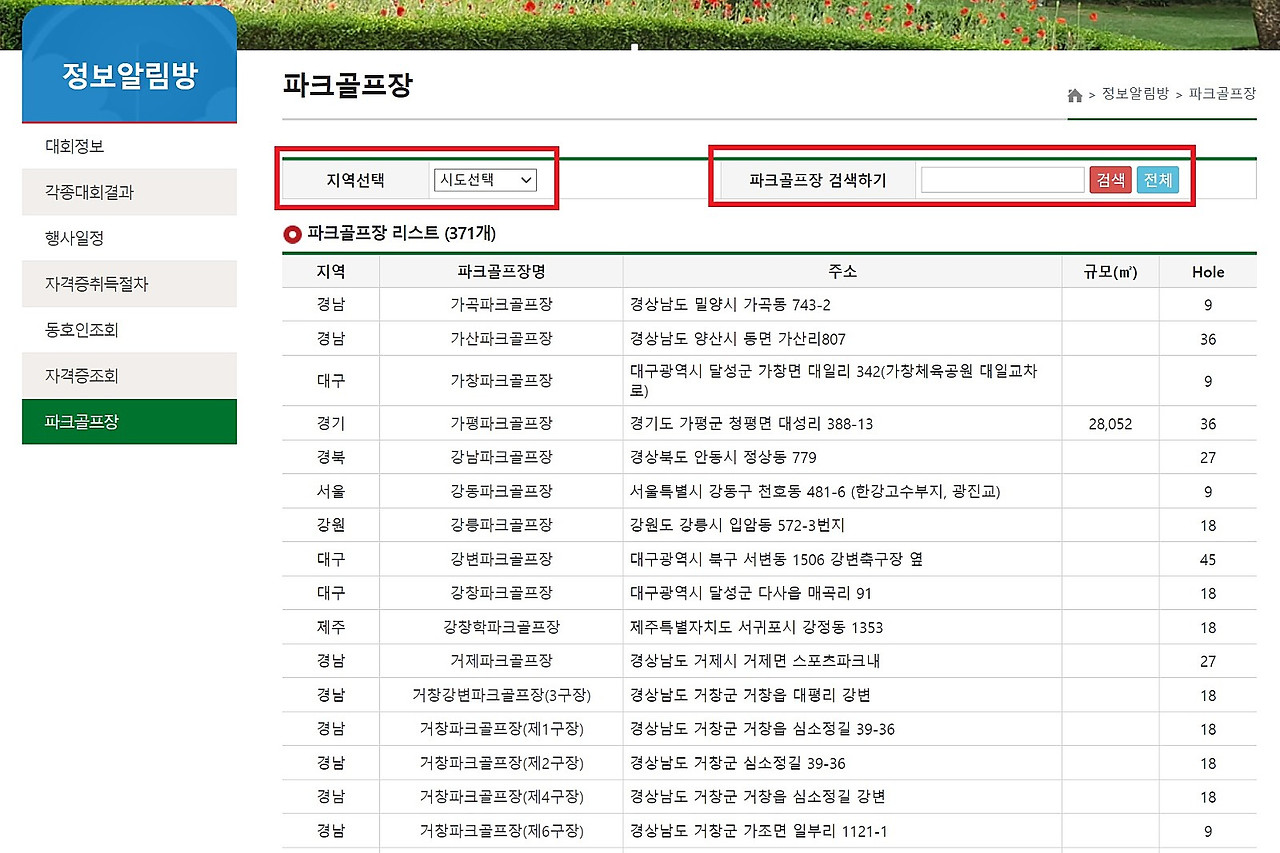Screen dimensions: 1280x853
Task: Select the 가평파크골프장 table row
Action: (500, 423)
